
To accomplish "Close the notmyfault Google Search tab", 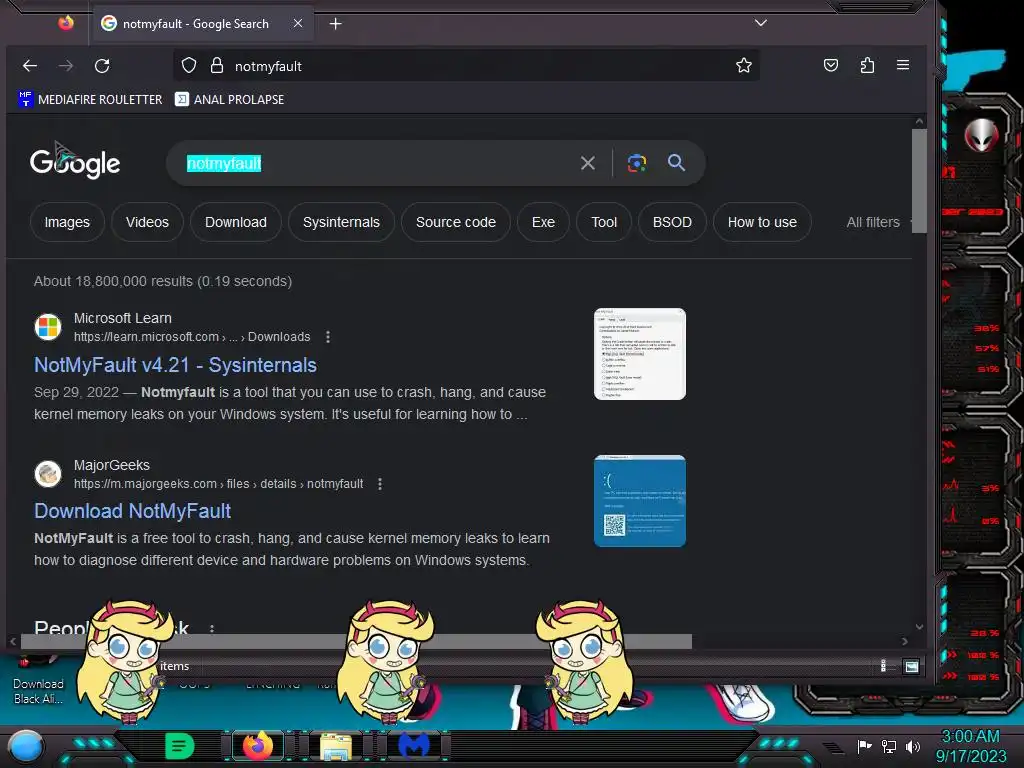I will point(298,23).
